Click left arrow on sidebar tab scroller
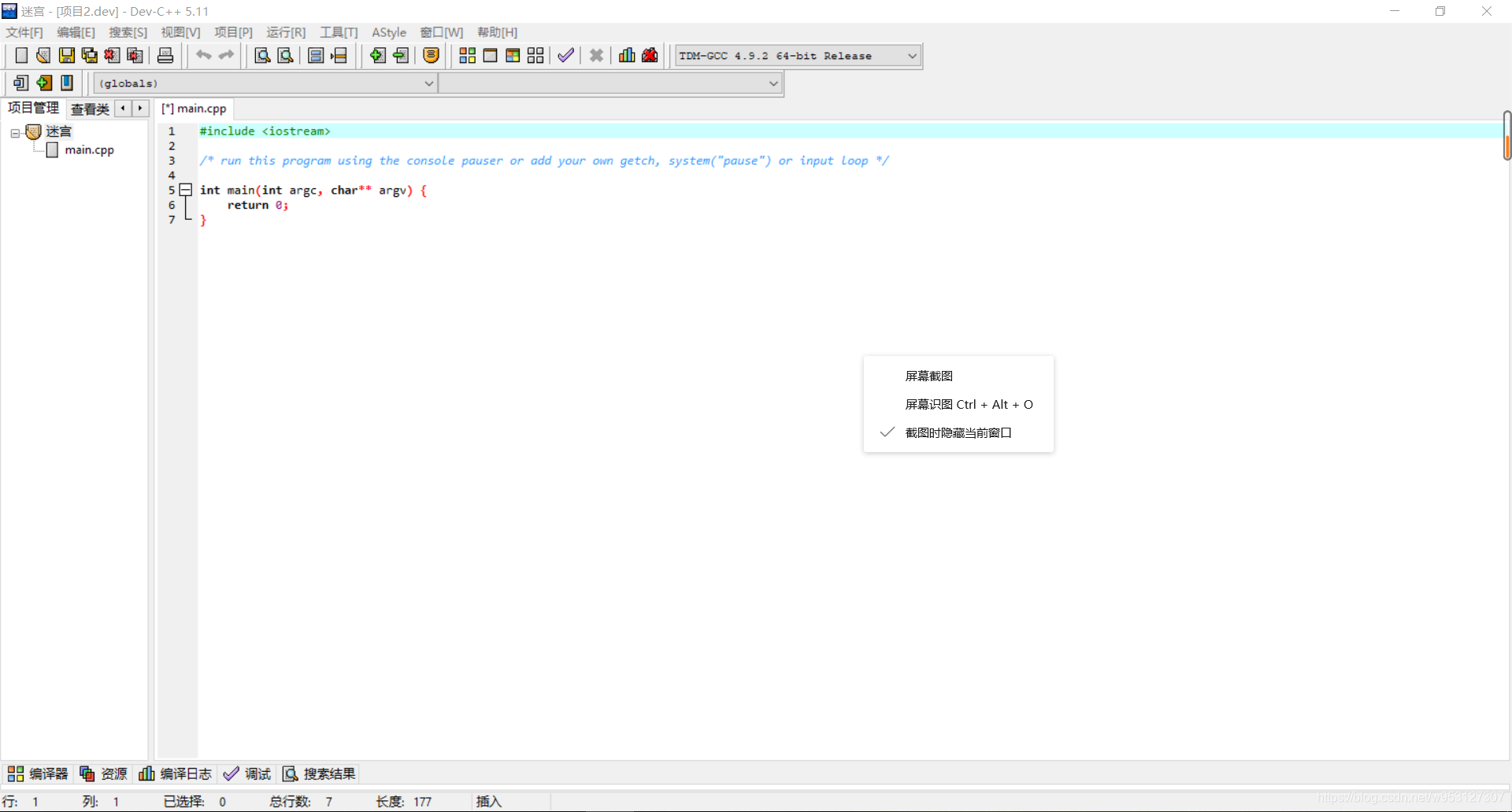 point(123,108)
